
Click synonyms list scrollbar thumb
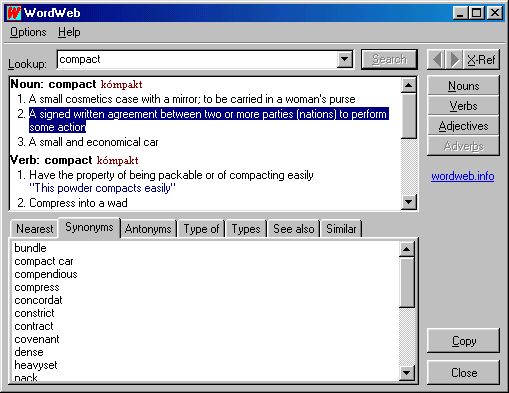(406, 282)
